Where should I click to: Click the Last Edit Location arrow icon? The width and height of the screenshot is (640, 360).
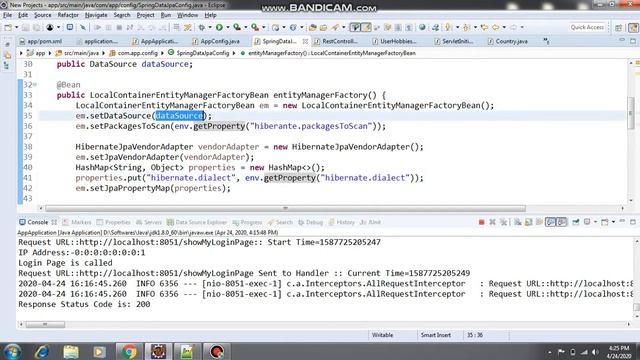484,27
